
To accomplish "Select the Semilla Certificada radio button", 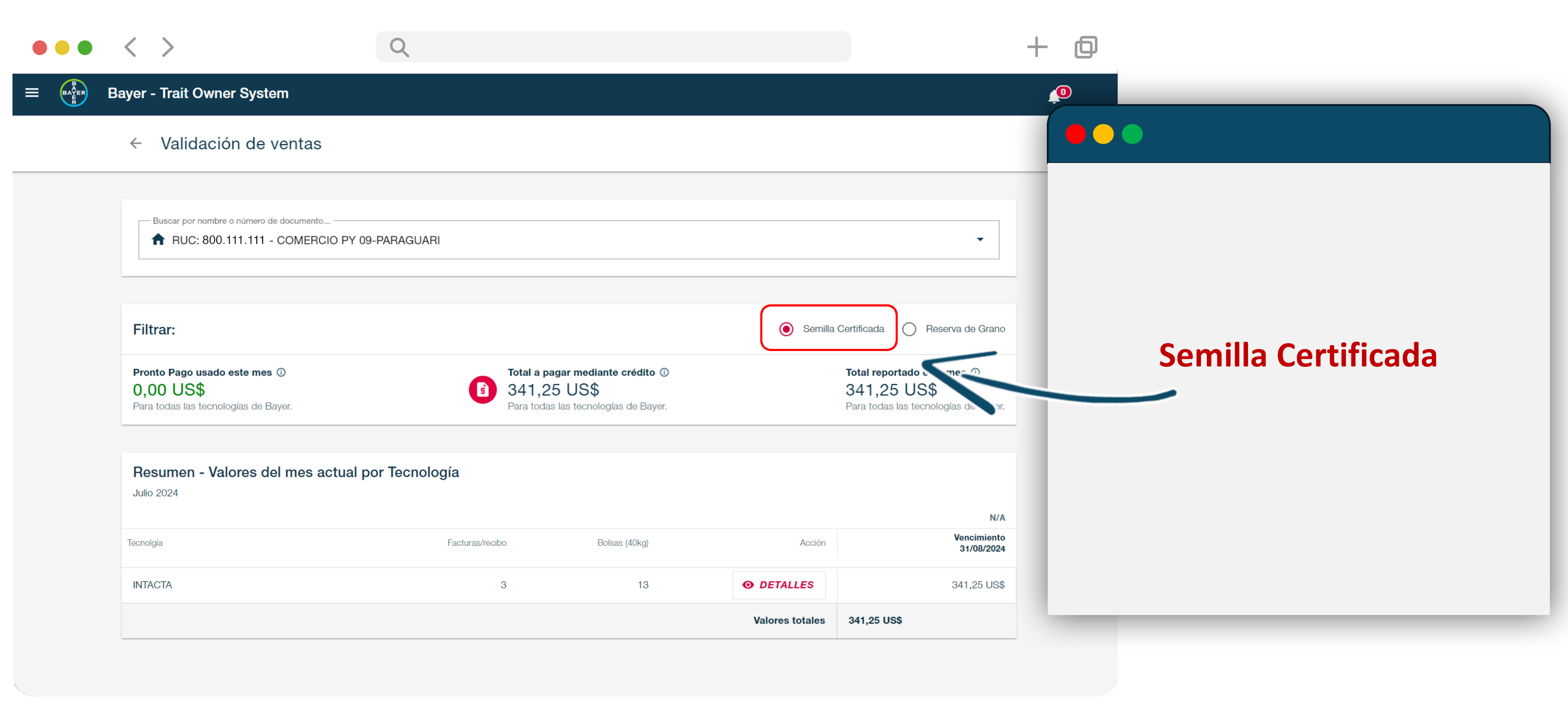I will (x=786, y=329).
